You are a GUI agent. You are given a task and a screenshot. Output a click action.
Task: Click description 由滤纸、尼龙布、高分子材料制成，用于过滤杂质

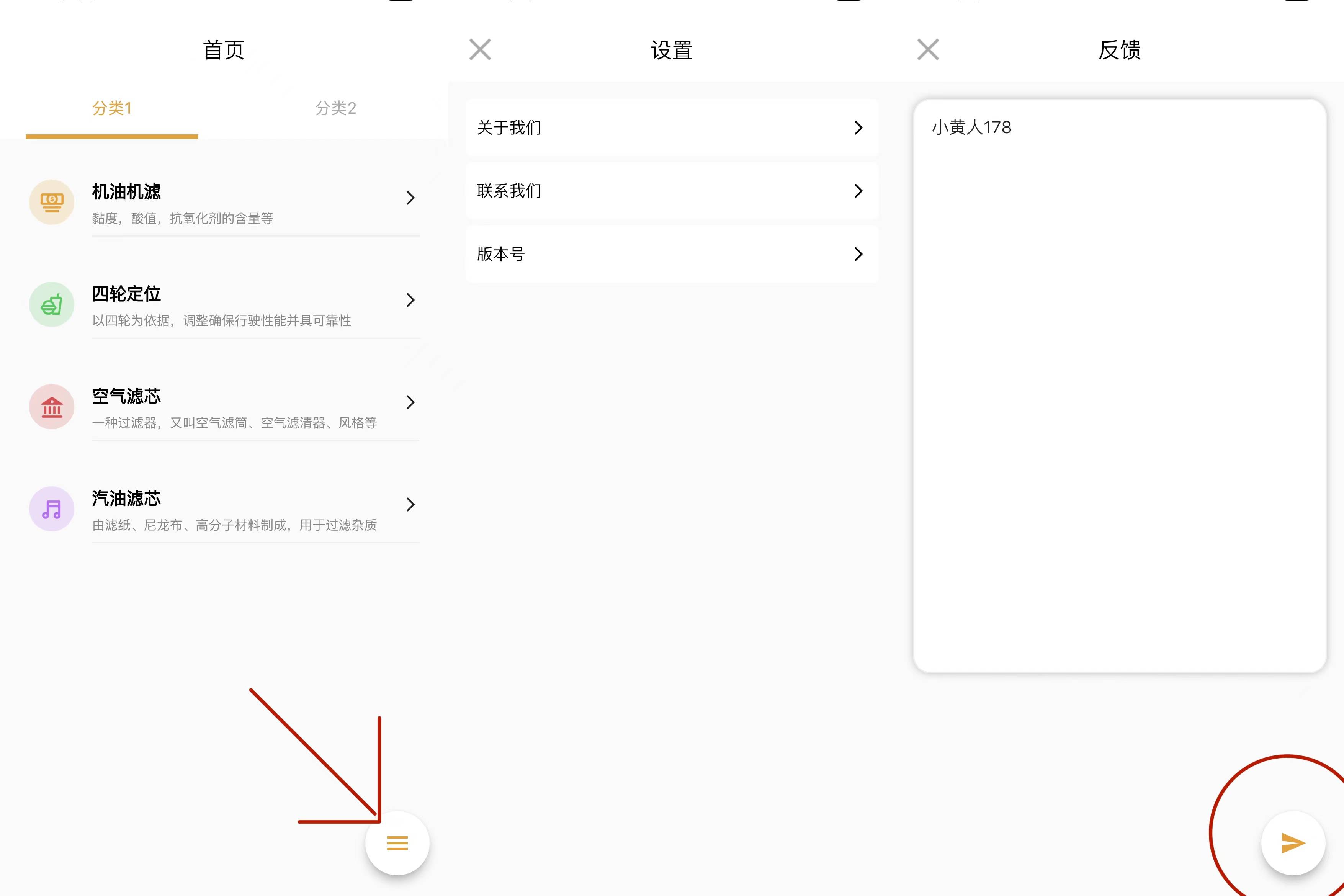coord(234,525)
